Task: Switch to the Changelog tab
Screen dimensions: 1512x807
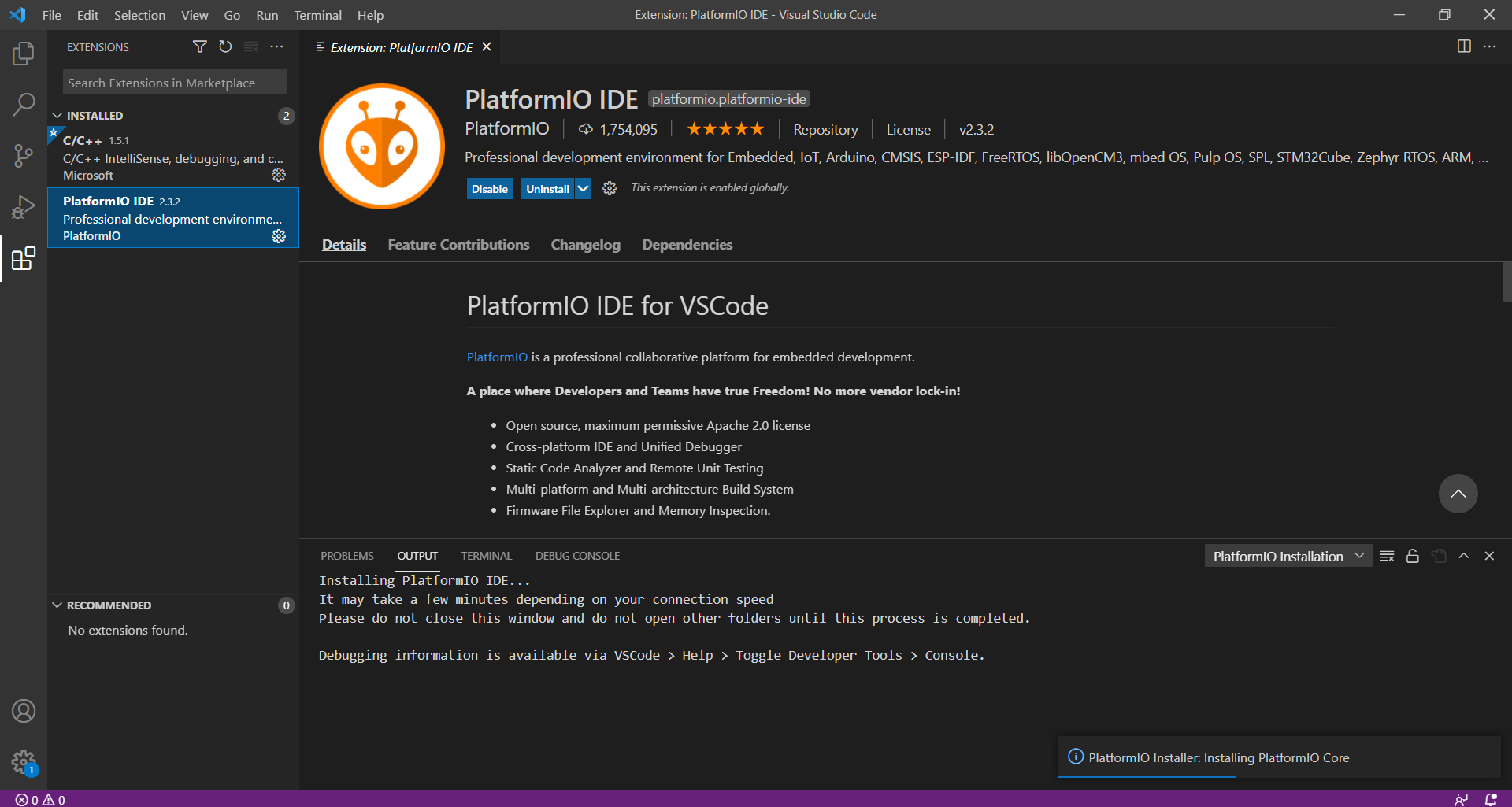Action: (x=586, y=245)
